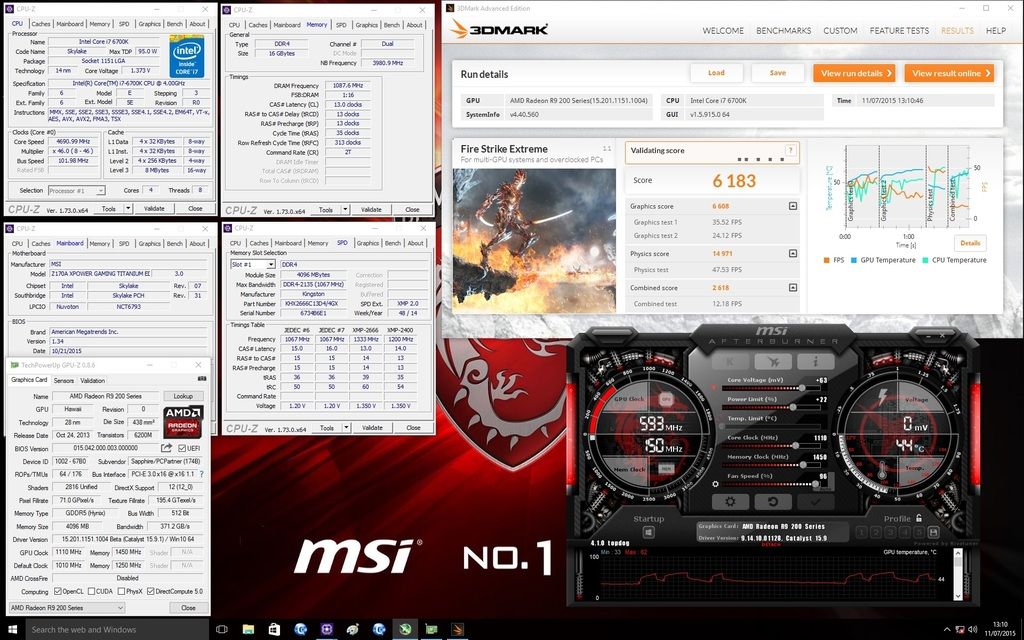Open Feature Tests tab in 3DMark

coord(899,31)
